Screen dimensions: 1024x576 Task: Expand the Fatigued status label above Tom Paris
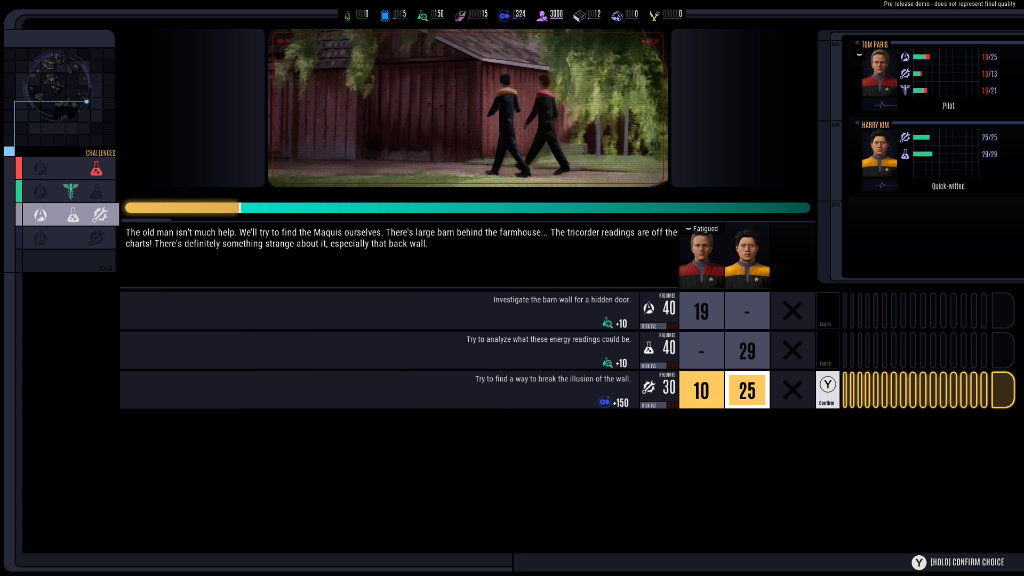tap(701, 229)
